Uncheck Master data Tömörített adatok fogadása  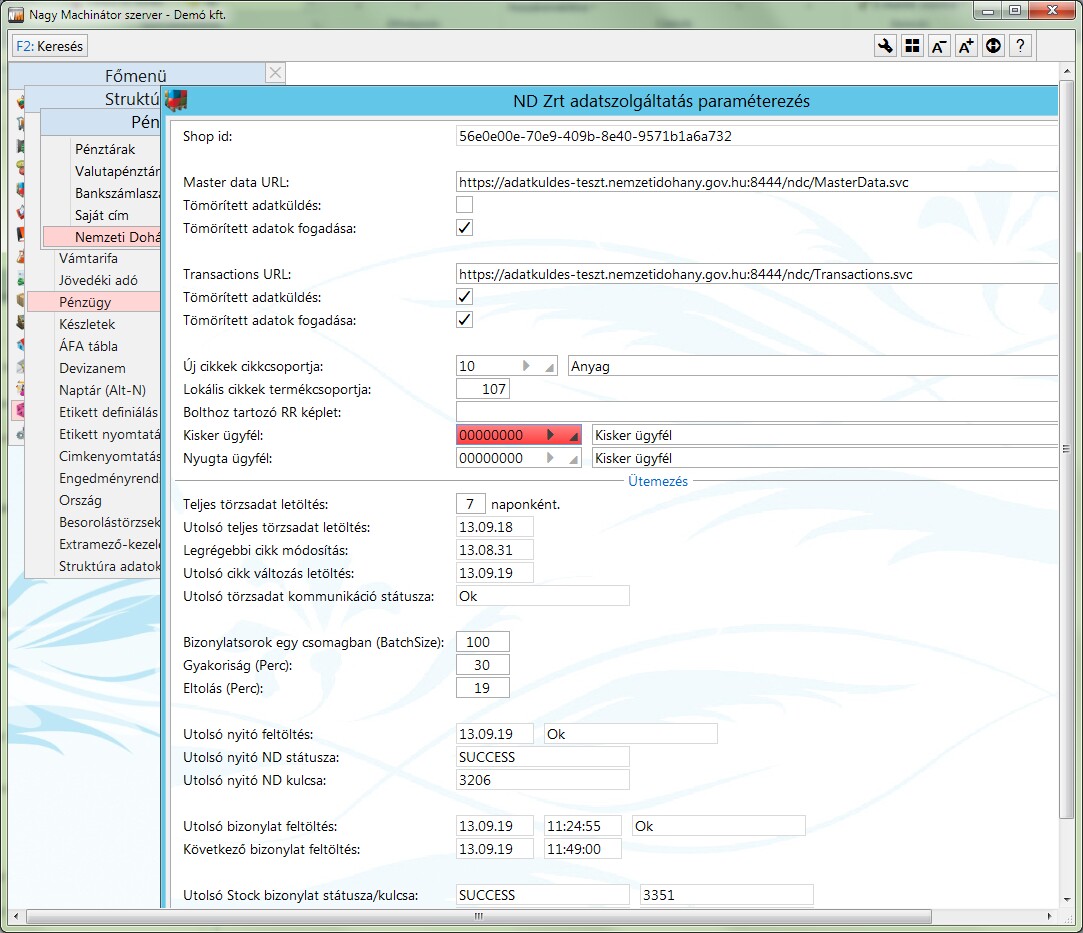[x=465, y=228]
